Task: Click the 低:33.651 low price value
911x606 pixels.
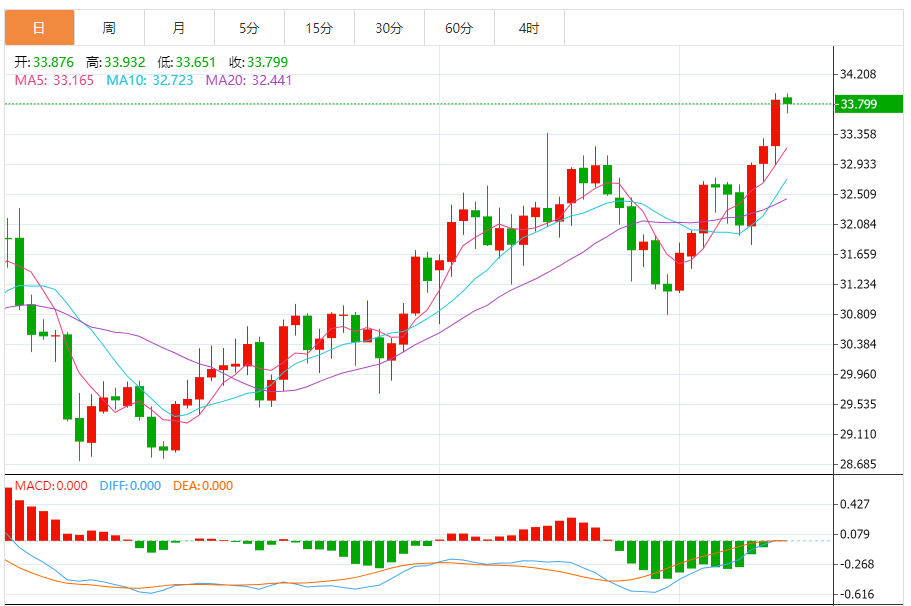Action: click(x=186, y=62)
